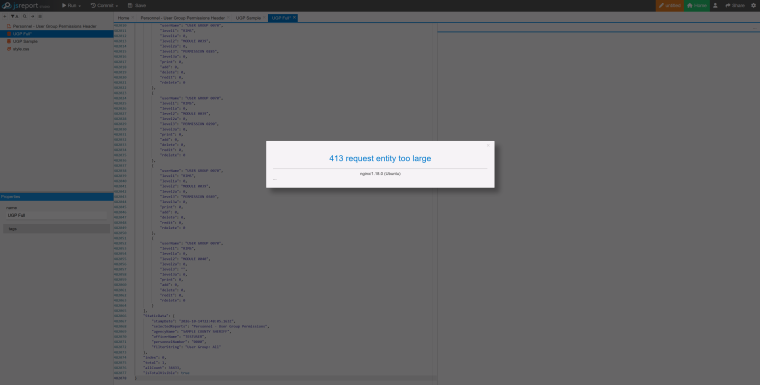Close the UGP Sample tab
Screen dimensions: 760x385
tap(264, 17)
